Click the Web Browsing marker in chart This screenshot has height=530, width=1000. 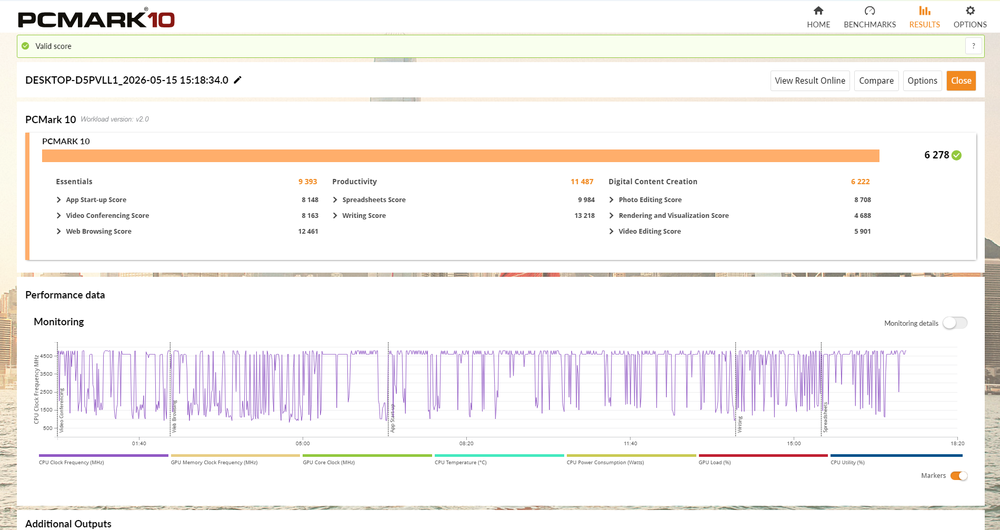[175, 417]
